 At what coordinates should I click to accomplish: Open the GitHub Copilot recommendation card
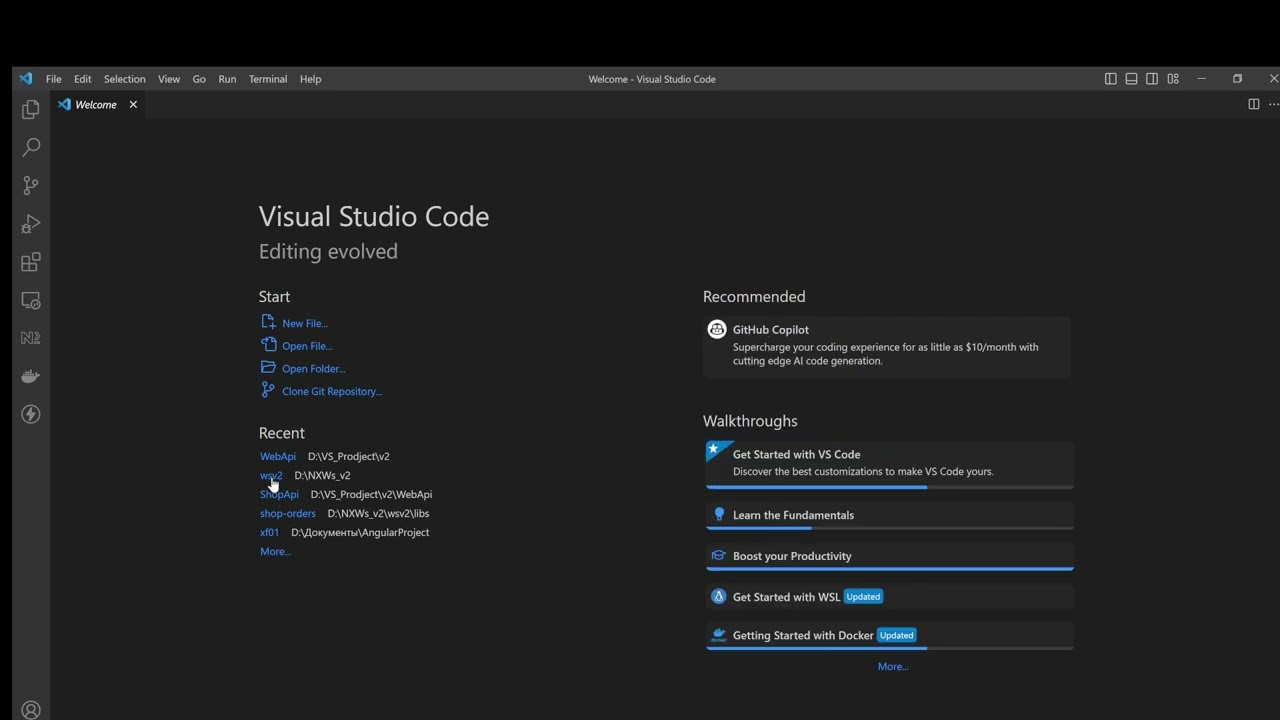coord(888,346)
